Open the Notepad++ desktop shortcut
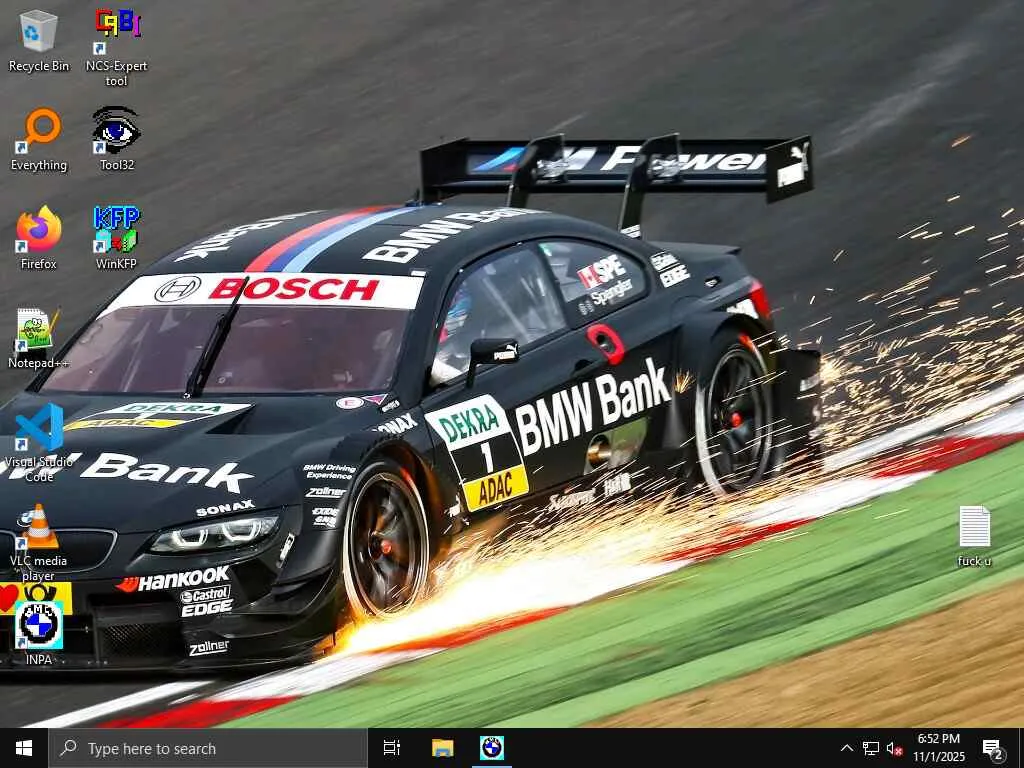 coord(39,338)
